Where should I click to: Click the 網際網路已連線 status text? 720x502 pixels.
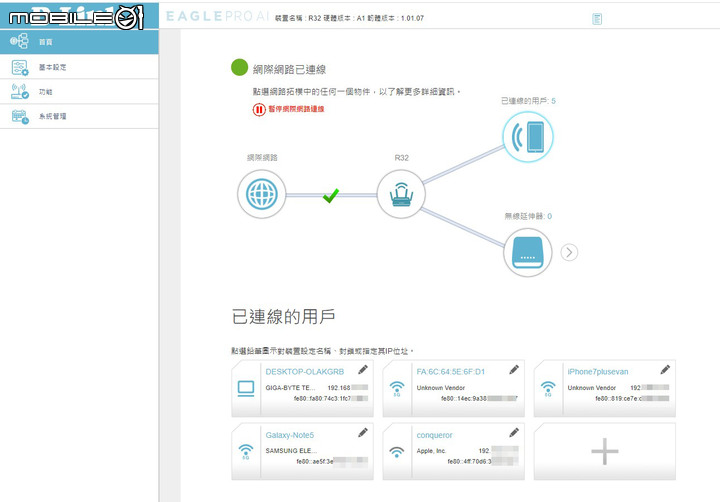pos(289,69)
